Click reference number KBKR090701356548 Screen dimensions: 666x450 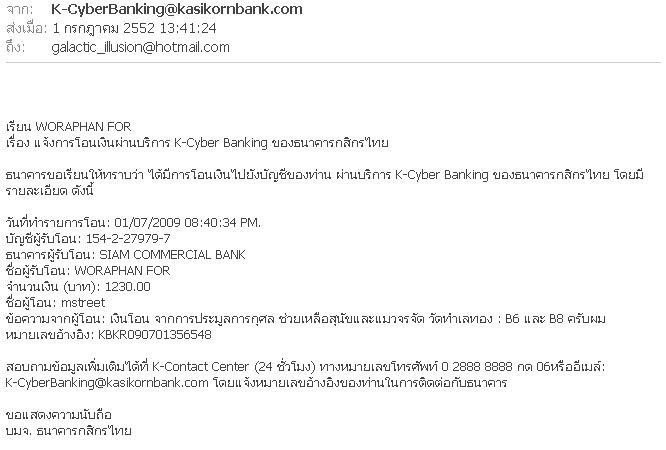tap(155, 335)
